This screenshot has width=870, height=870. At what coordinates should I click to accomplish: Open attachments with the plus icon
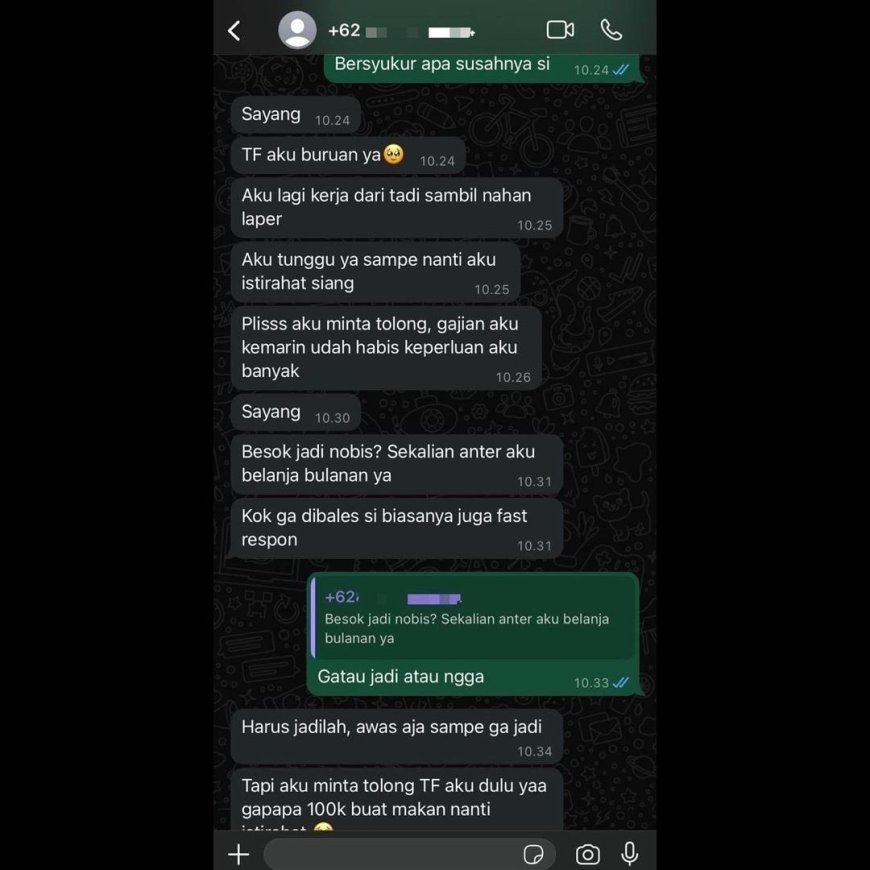click(239, 854)
